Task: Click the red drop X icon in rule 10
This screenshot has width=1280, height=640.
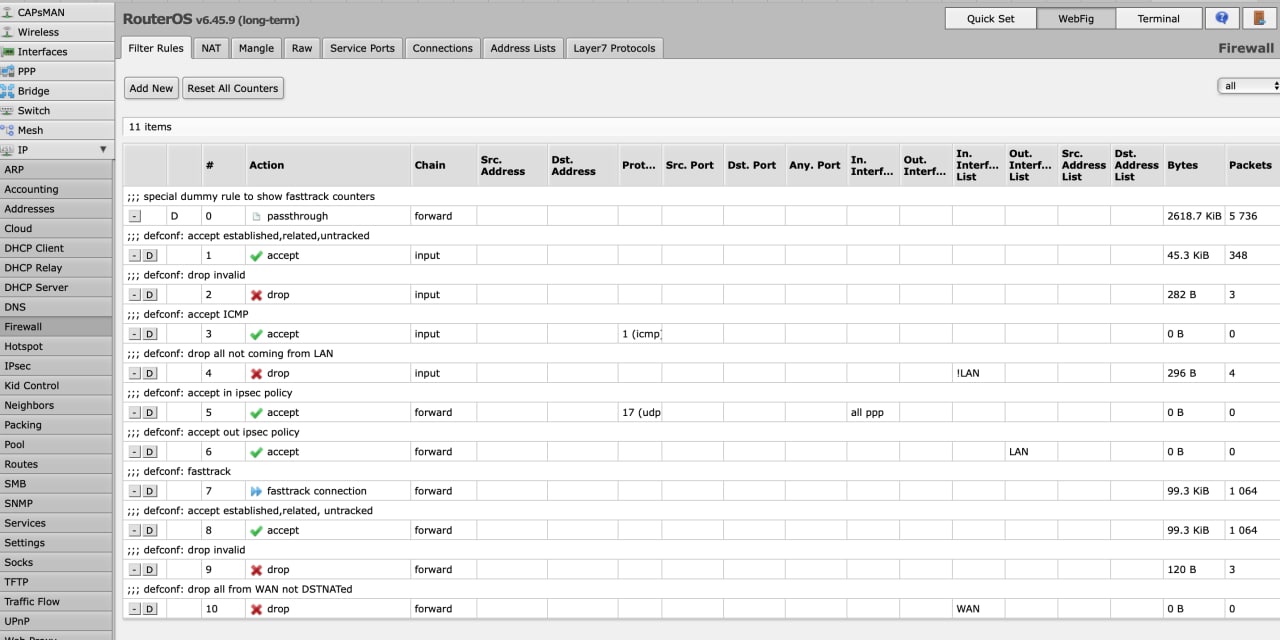Action: (256, 609)
